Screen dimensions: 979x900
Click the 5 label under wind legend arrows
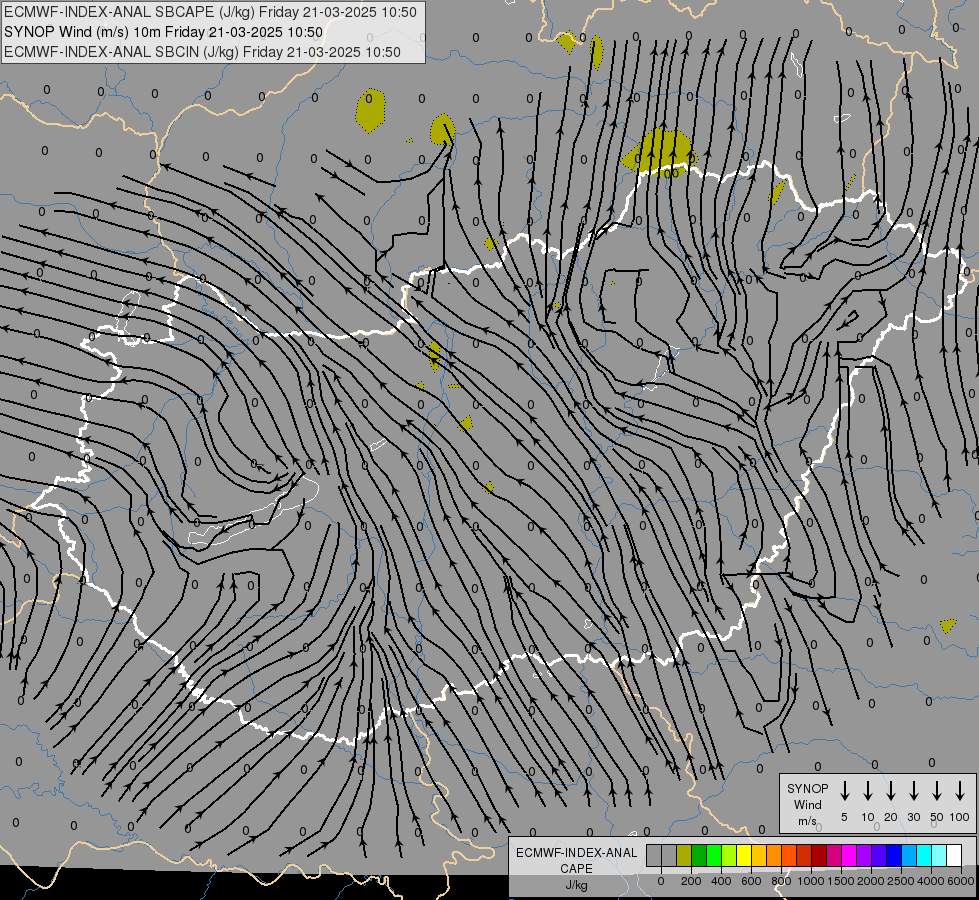(x=844, y=817)
